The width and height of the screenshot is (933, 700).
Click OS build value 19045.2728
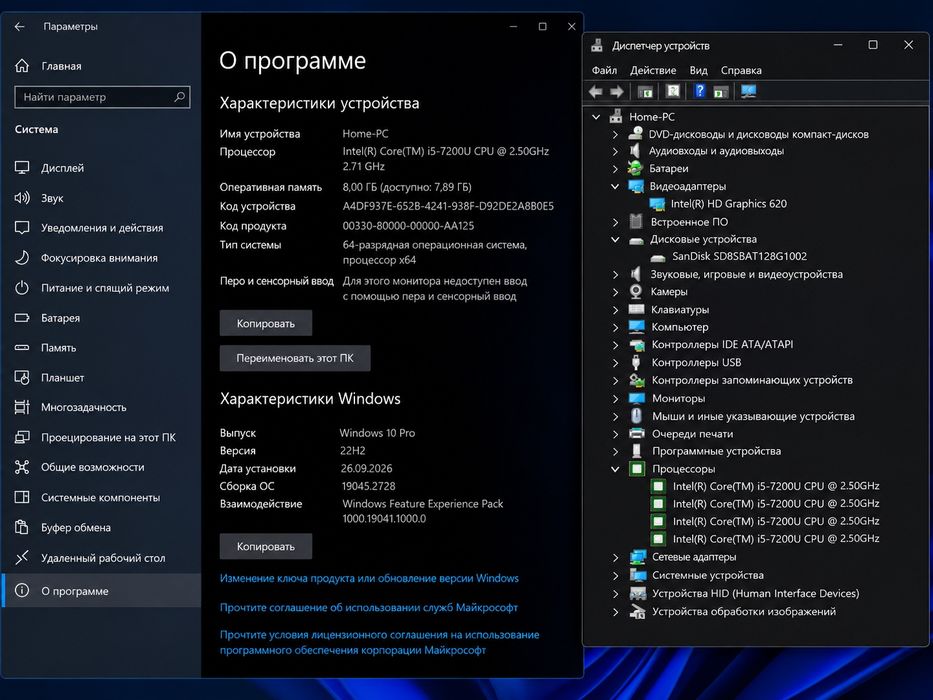(368, 486)
